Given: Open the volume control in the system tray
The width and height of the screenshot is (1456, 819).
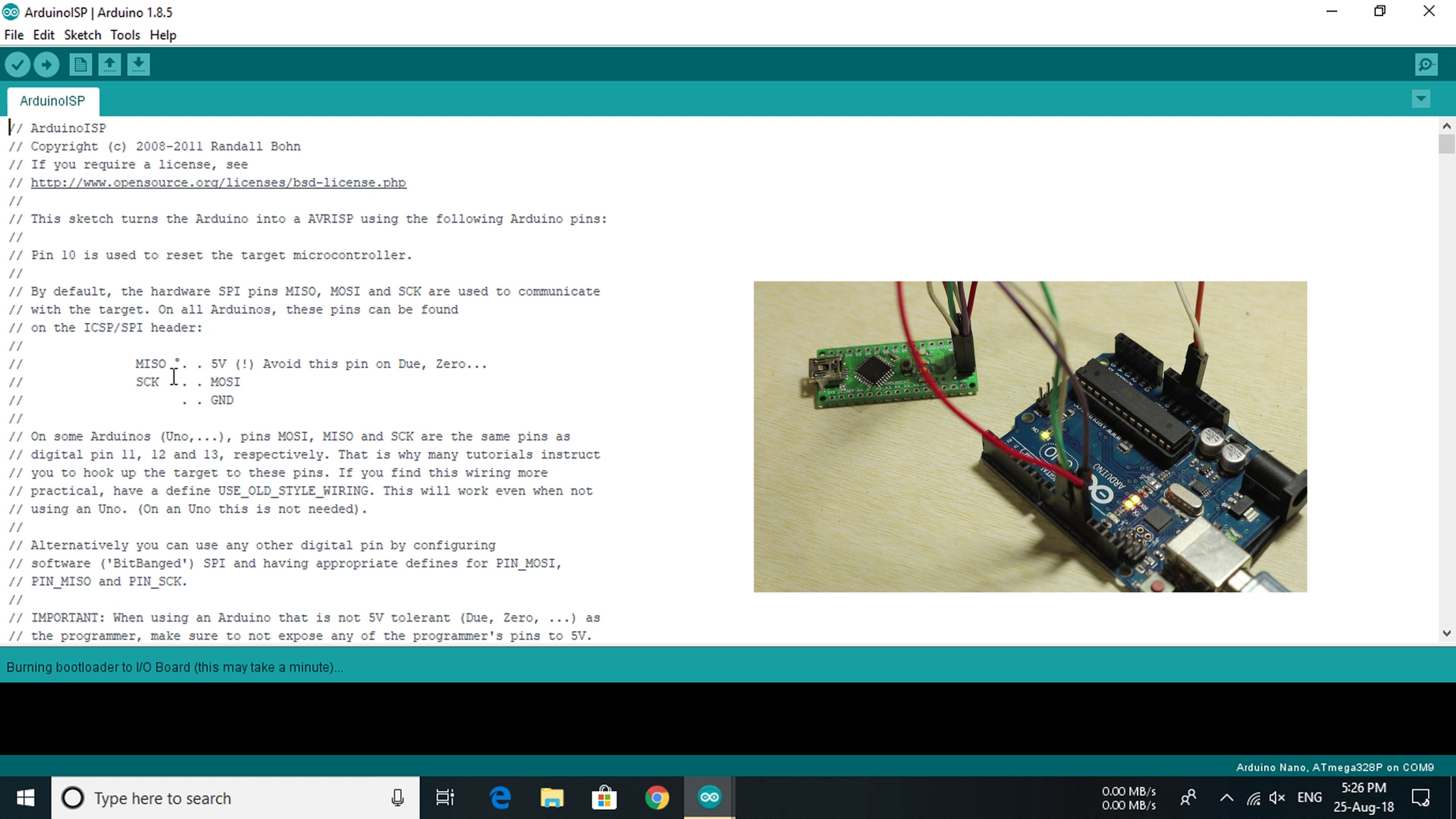Looking at the screenshot, I should point(1278,797).
